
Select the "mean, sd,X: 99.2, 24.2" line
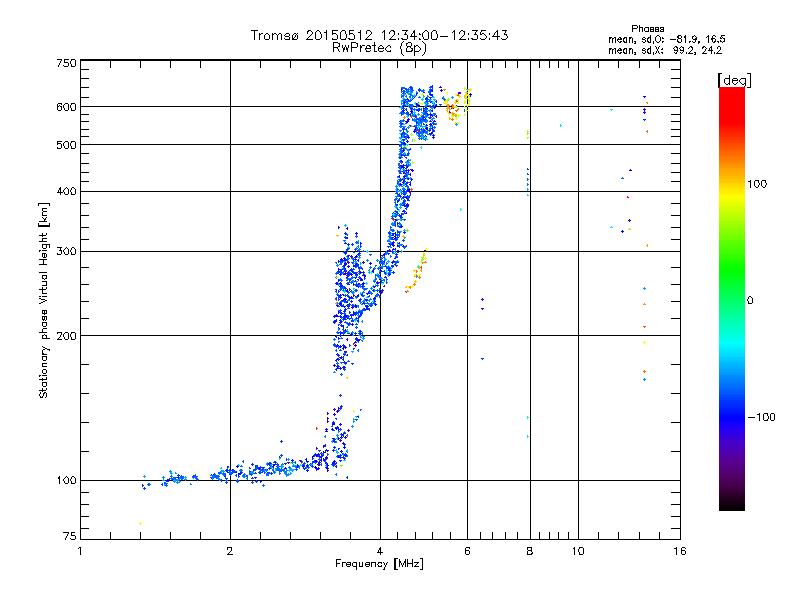[x=665, y=50]
